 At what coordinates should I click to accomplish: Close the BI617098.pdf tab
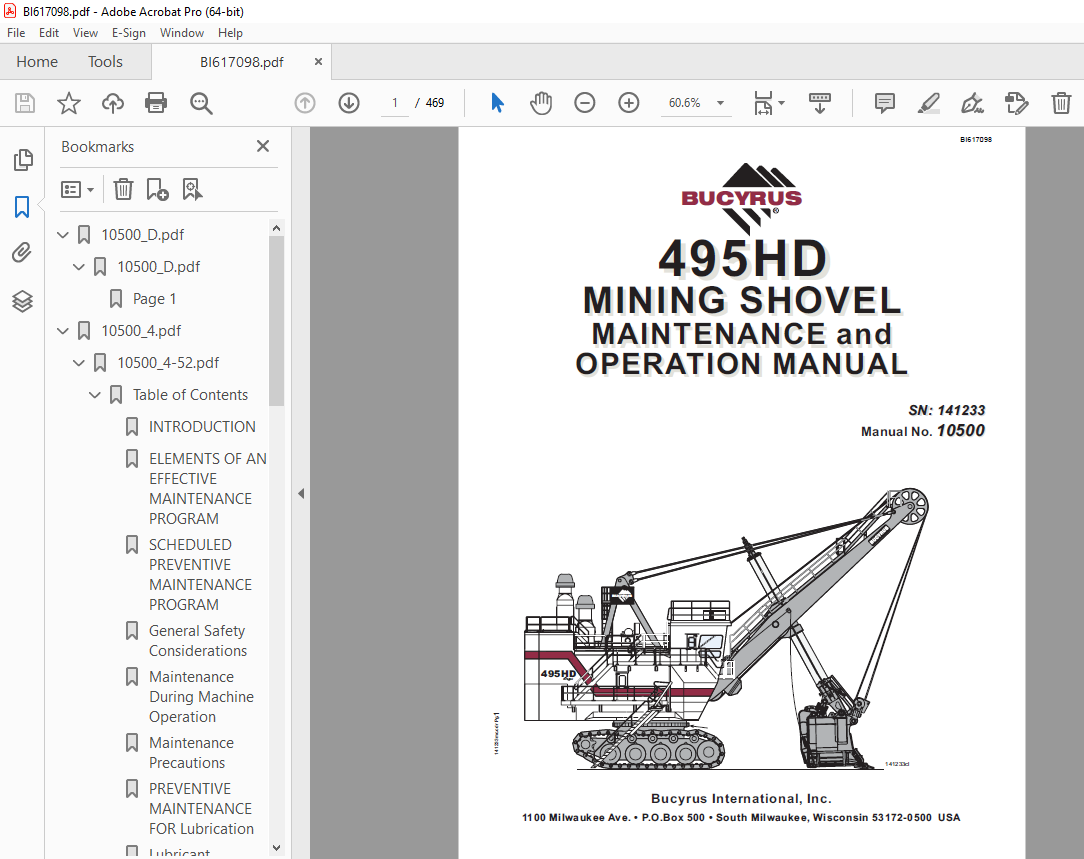click(x=318, y=62)
